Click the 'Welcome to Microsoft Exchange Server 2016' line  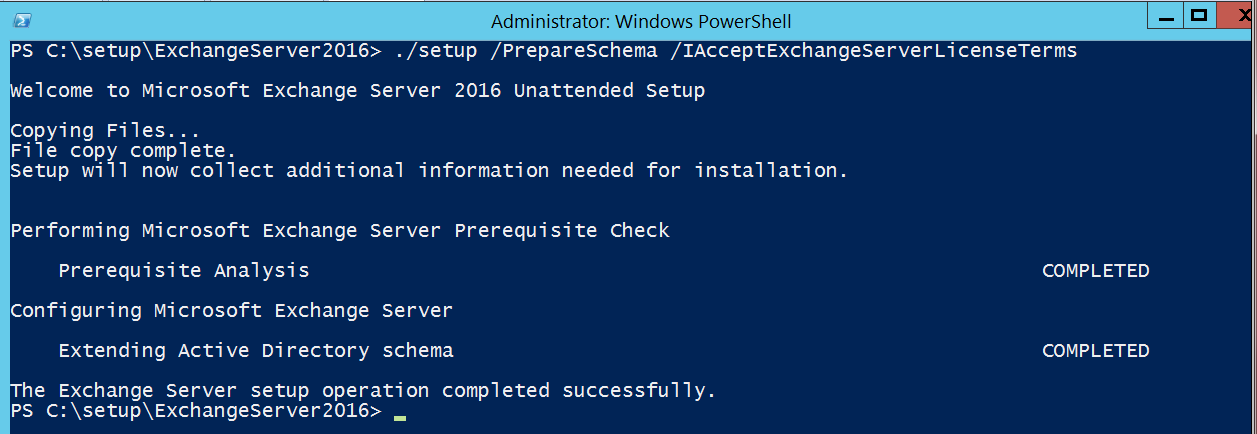coord(357,91)
